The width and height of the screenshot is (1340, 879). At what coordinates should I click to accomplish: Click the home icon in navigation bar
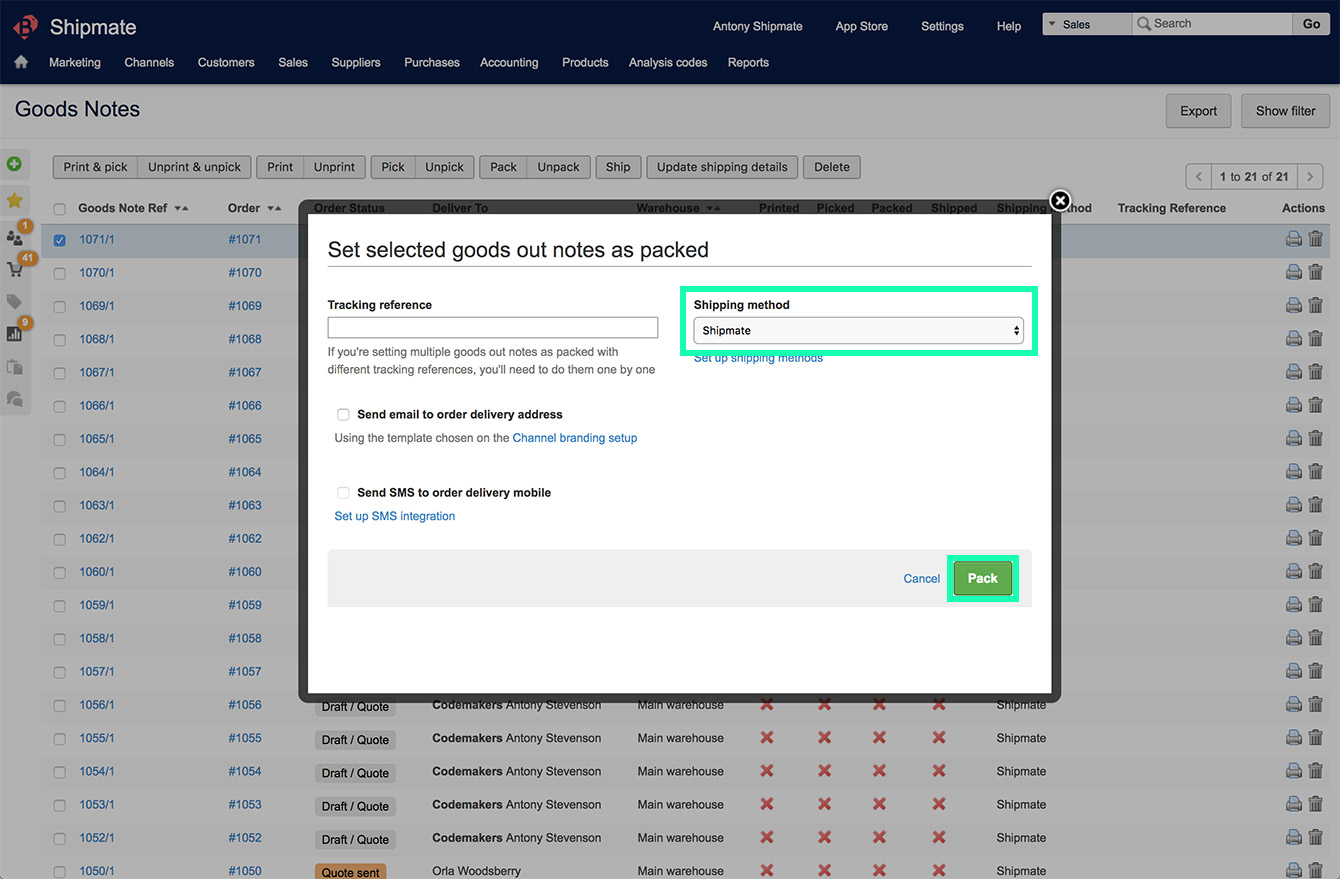point(21,62)
